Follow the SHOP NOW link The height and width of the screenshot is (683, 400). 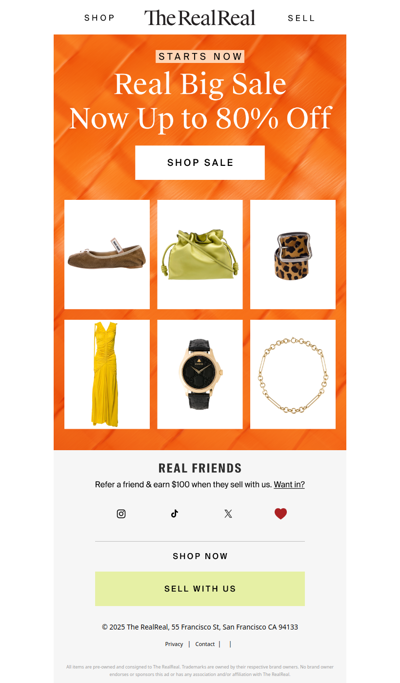pyautogui.click(x=200, y=556)
